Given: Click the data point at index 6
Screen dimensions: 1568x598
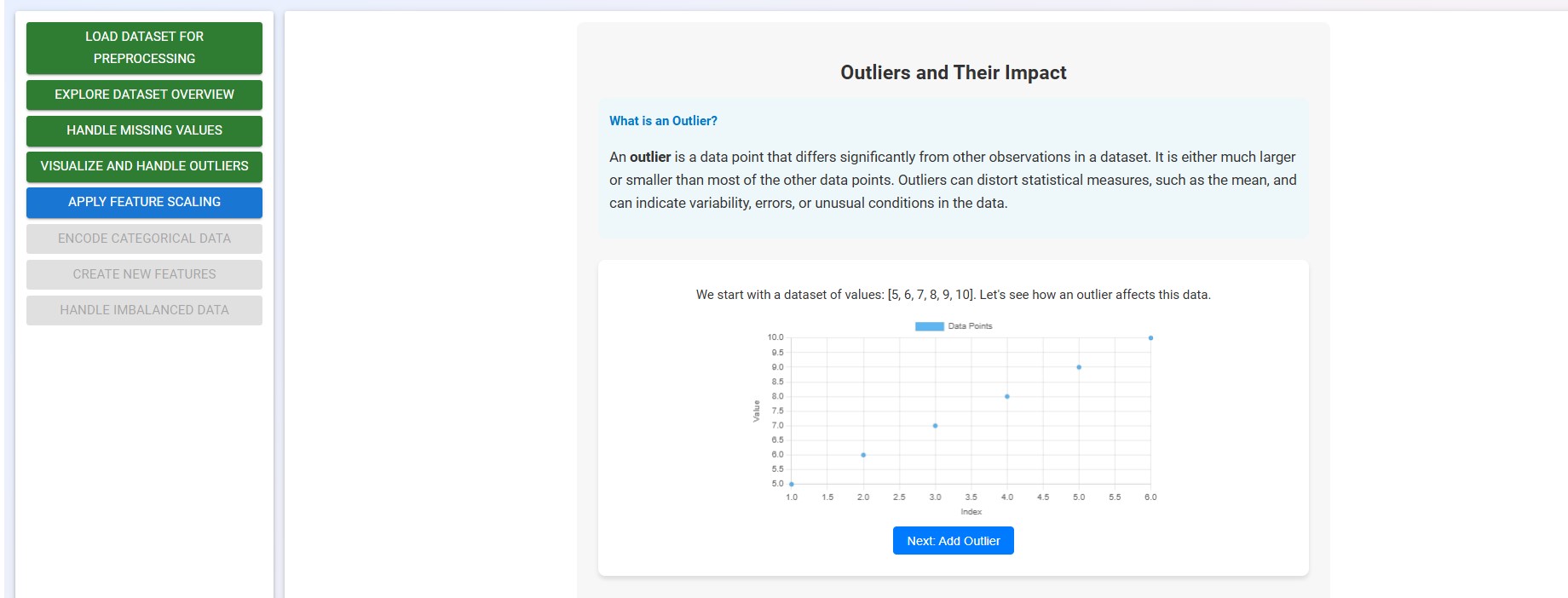Looking at the screenshot, I should (x=1151, y=336).
